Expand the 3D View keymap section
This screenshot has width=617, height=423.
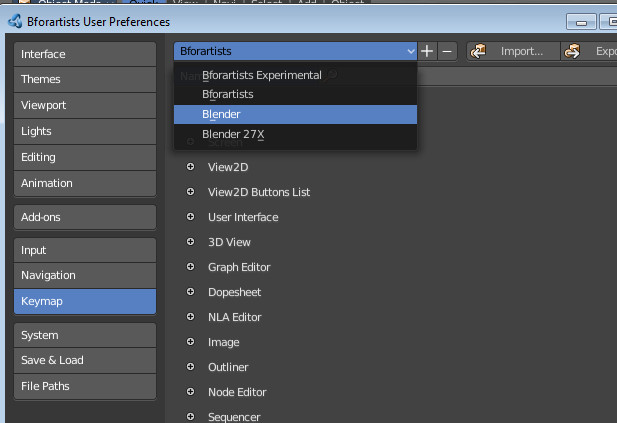tap(190, 242)
